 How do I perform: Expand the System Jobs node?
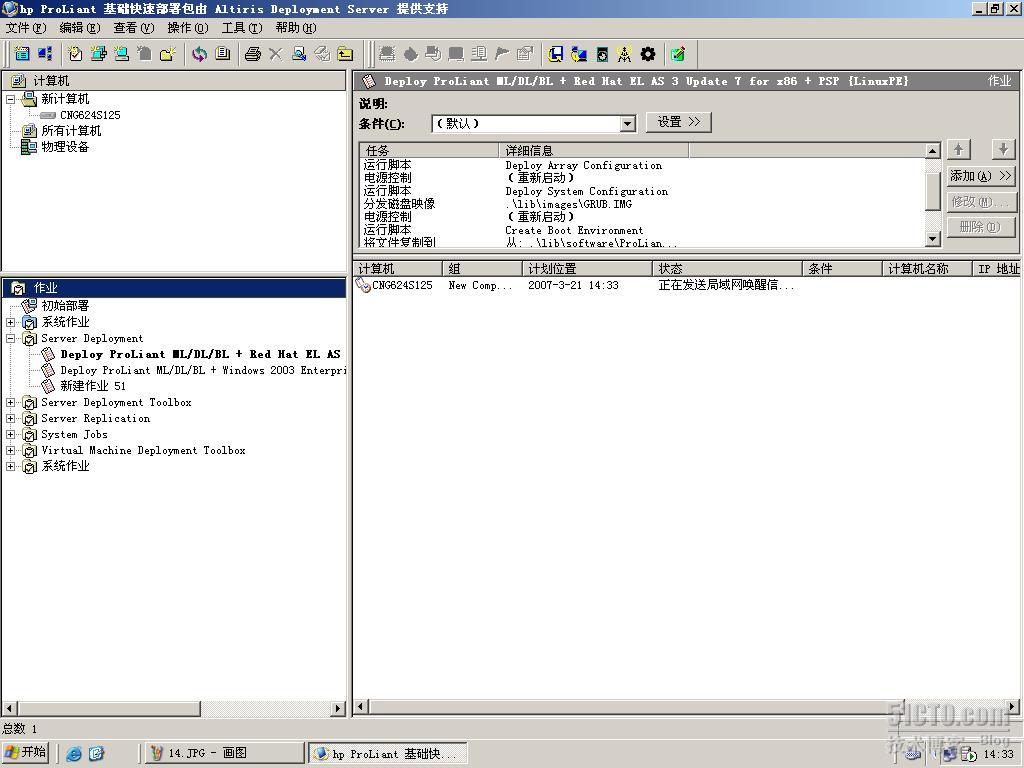10,434
